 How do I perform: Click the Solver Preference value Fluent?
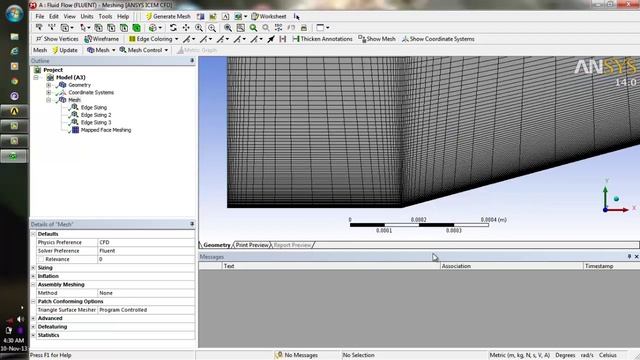146,251
